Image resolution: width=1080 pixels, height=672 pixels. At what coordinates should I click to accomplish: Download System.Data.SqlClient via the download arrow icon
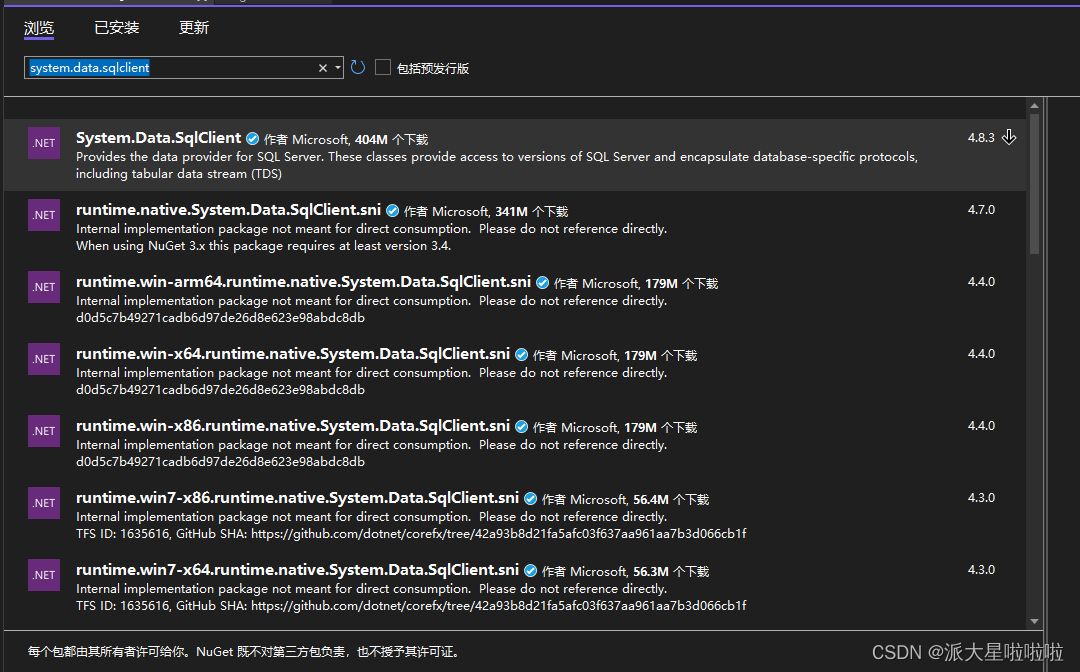1010,136
